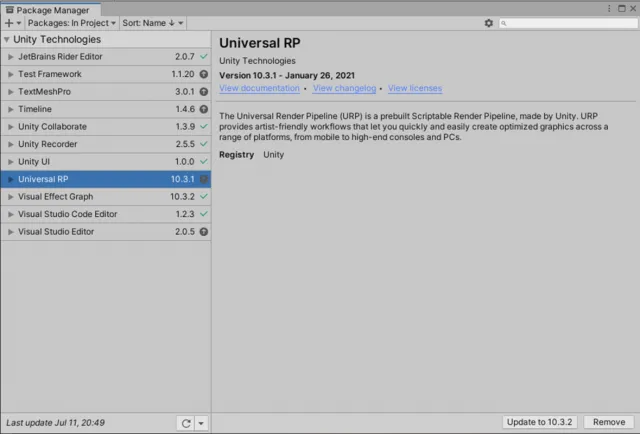Viewport: 640px width, 434px height.
Task: Click the Last update Jul 11 status text
Action: (56, 423)
